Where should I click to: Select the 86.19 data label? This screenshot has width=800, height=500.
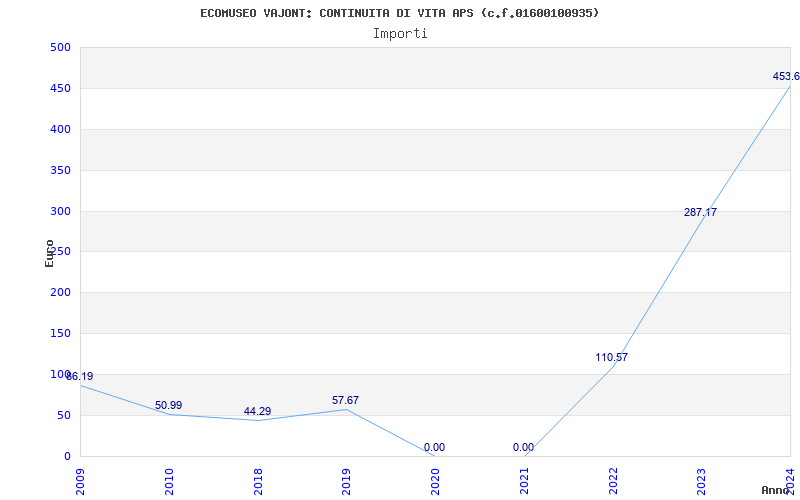(x=80, y=377)
